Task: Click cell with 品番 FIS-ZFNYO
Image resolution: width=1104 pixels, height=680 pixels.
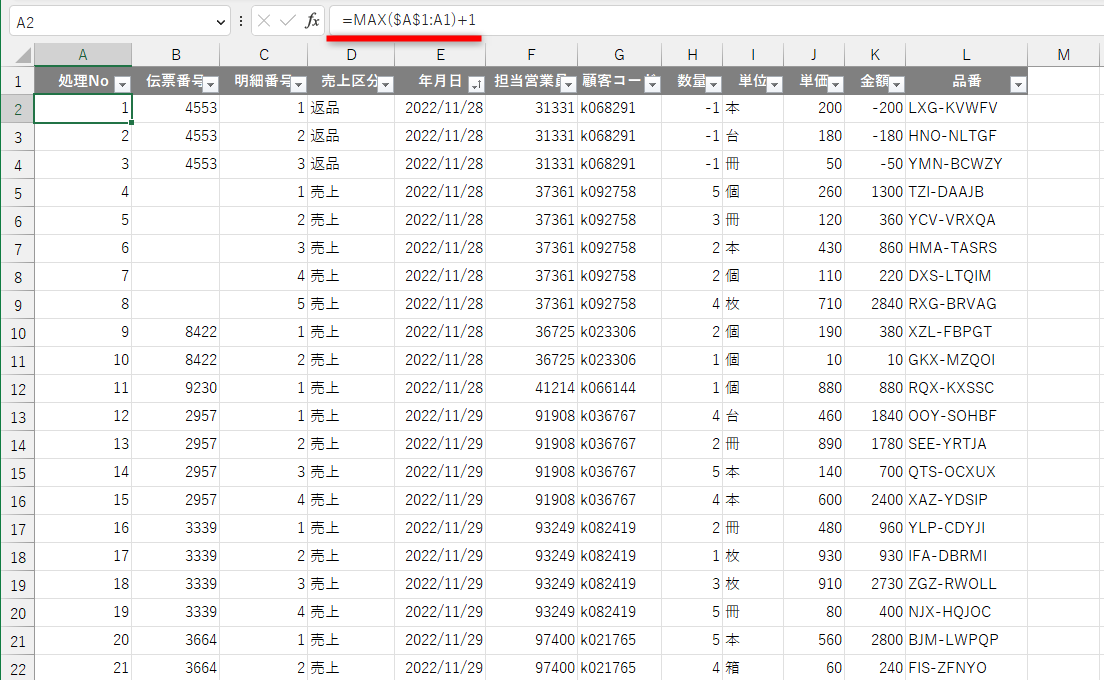Action: point(966,668)
